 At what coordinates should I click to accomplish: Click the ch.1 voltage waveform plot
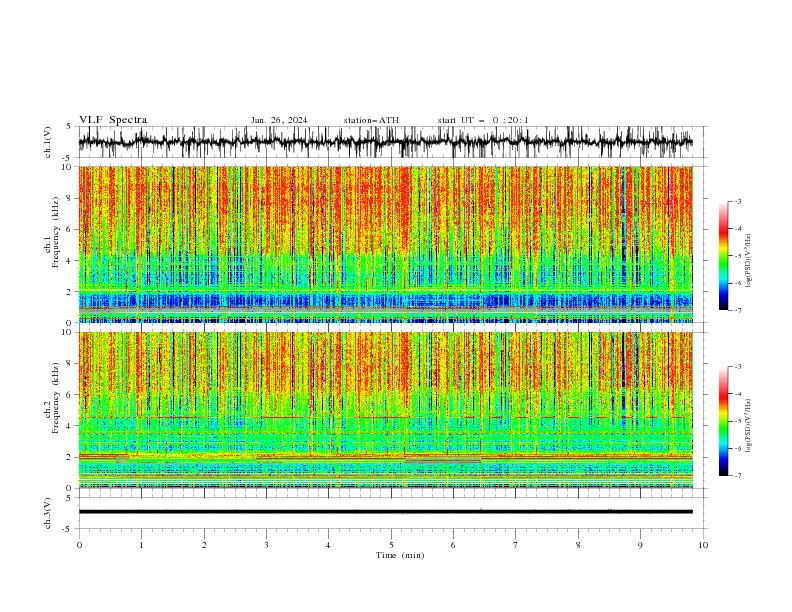386,142
